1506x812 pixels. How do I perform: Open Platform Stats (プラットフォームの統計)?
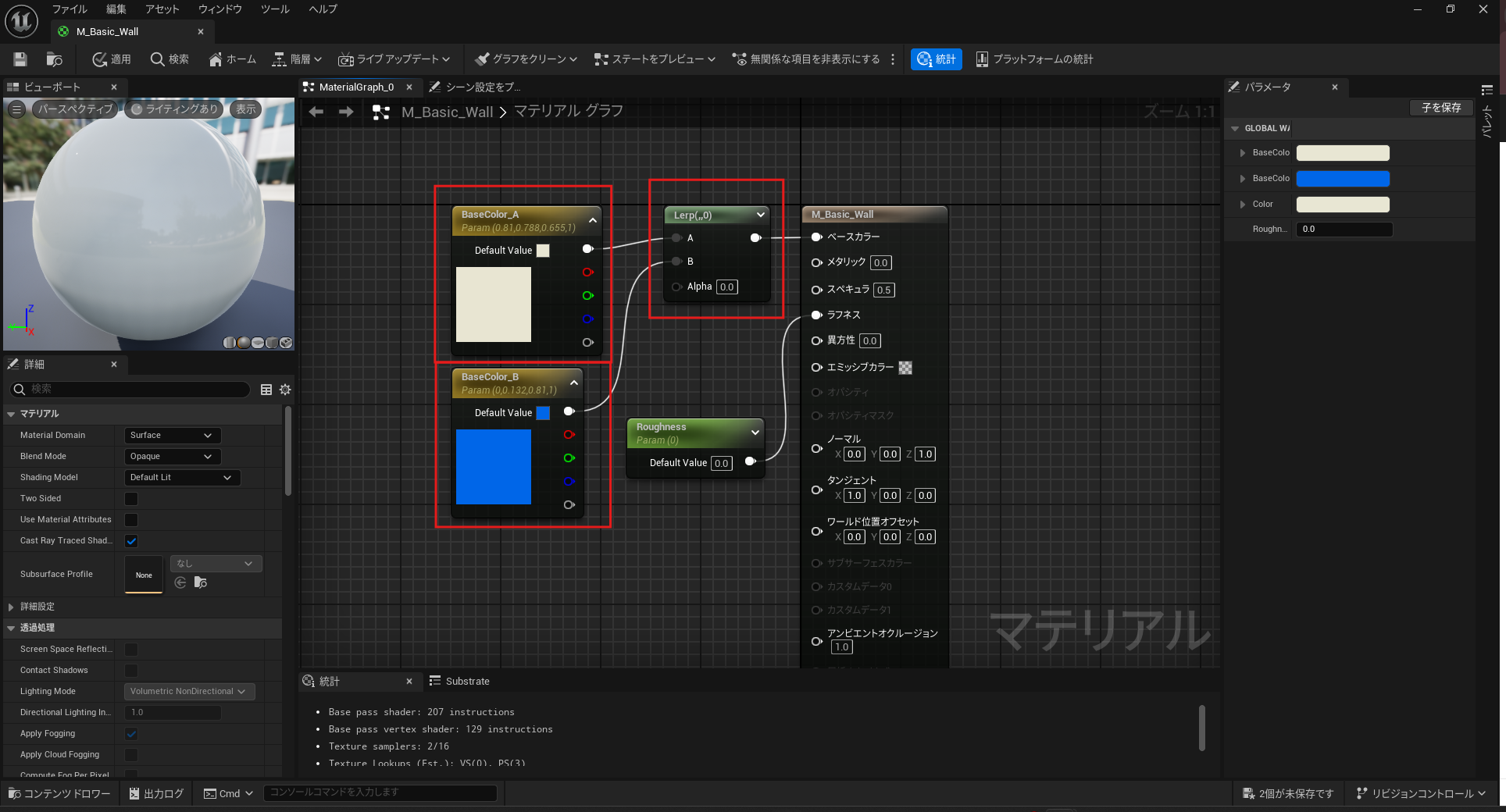tap(1034, 59)
